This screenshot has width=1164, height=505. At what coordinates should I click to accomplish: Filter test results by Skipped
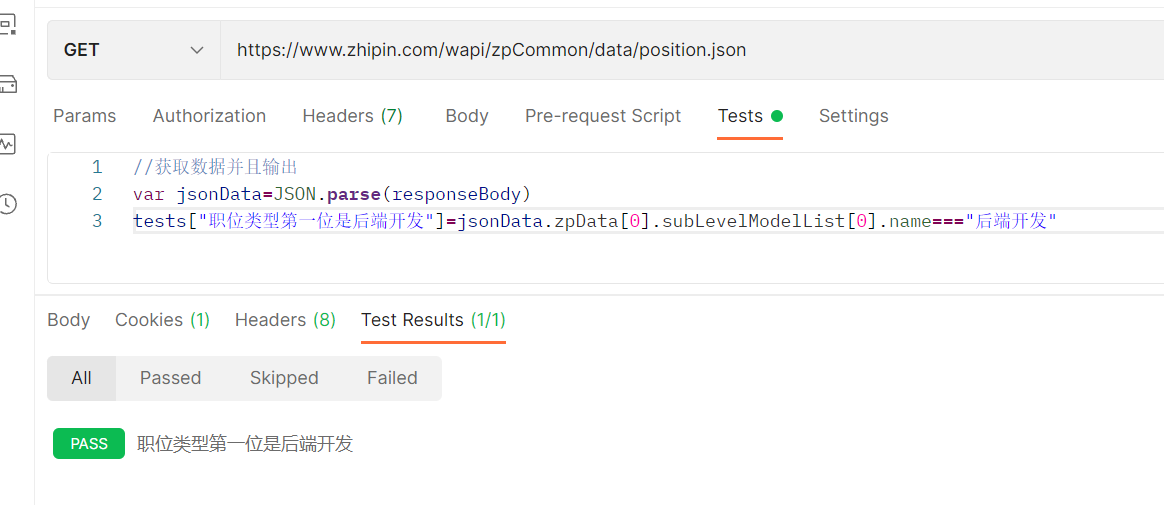coord(284,378)
